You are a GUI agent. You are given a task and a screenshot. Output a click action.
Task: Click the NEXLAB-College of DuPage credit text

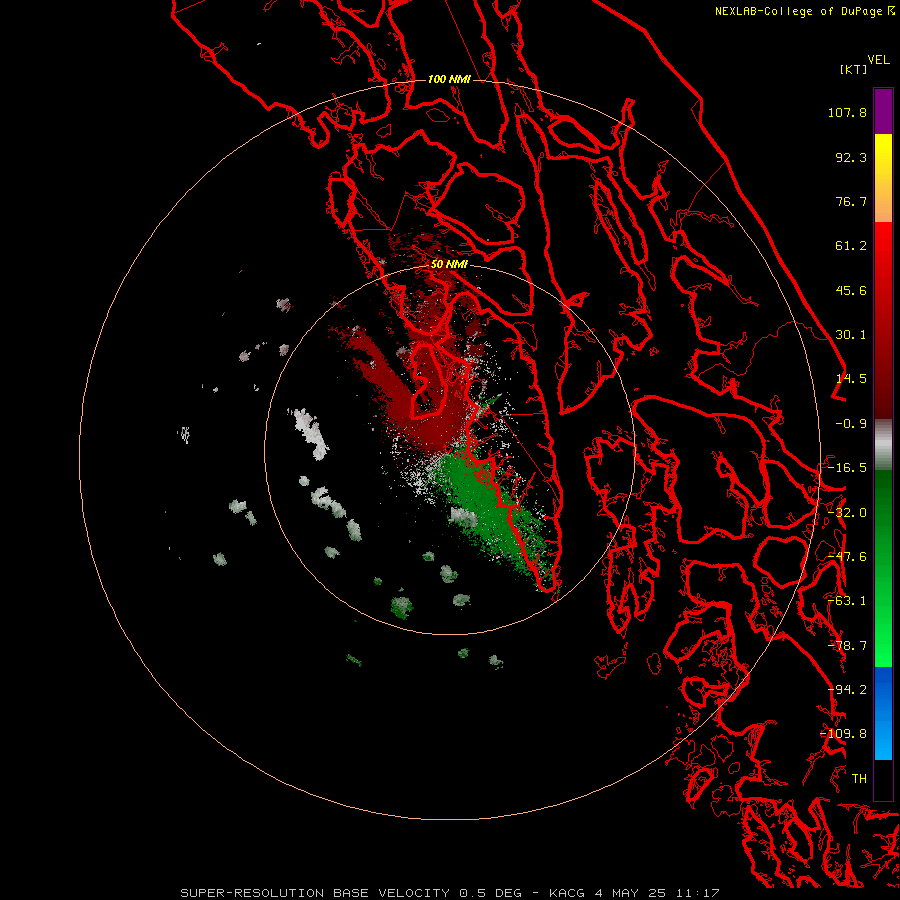798,11
